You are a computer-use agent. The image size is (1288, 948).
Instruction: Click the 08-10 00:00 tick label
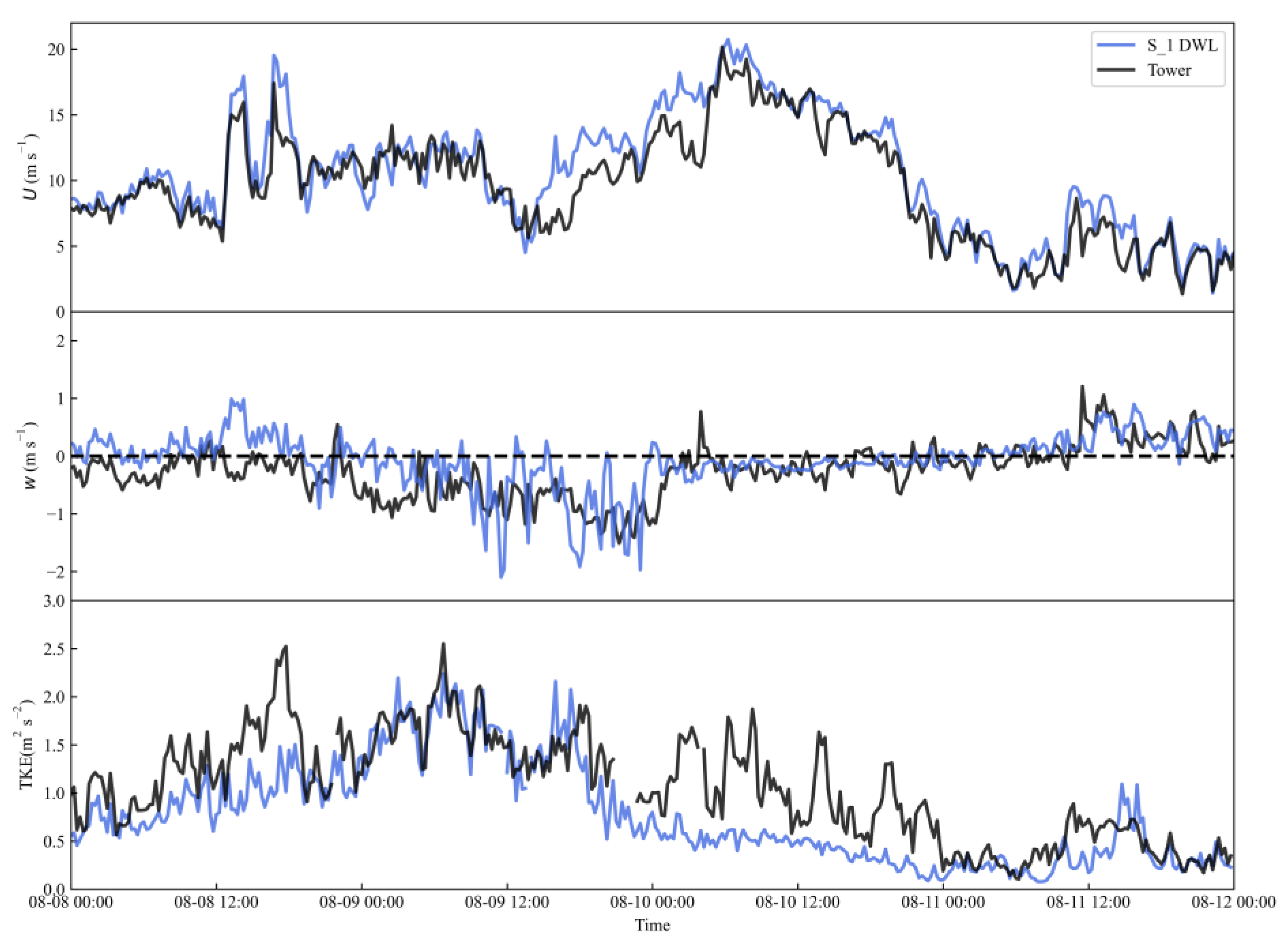click(x=652, y=902)
